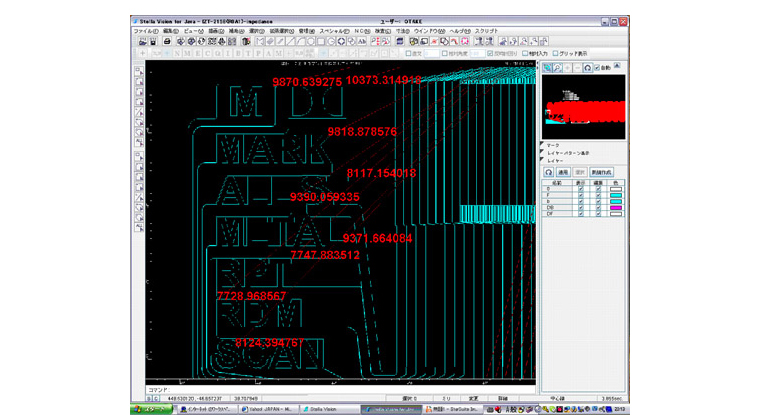The image size is (760, 415).
Task: Click the small S button in status bar
Action: point(149,399)
